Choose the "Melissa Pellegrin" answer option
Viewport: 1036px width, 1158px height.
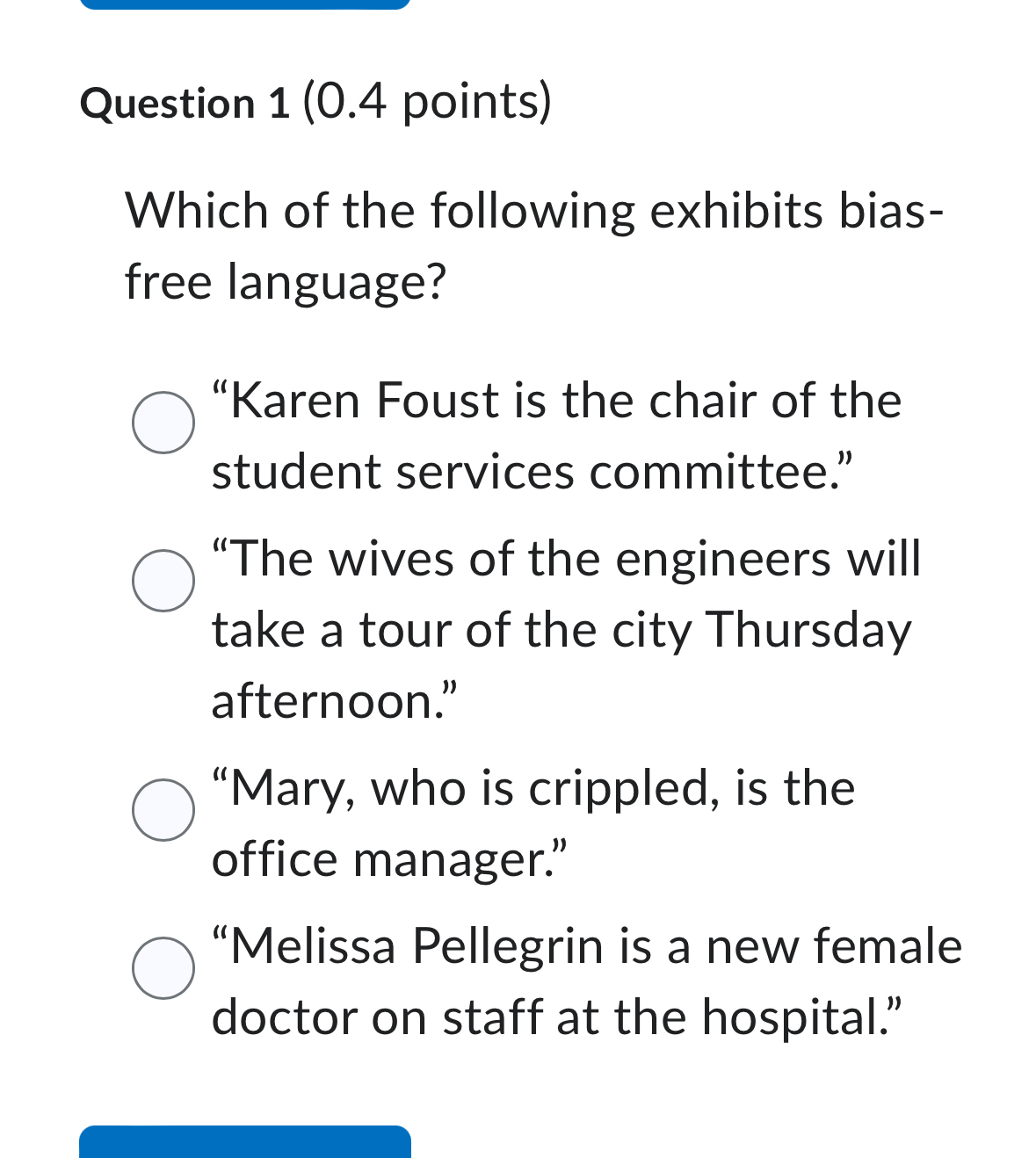tap(163, 969)
